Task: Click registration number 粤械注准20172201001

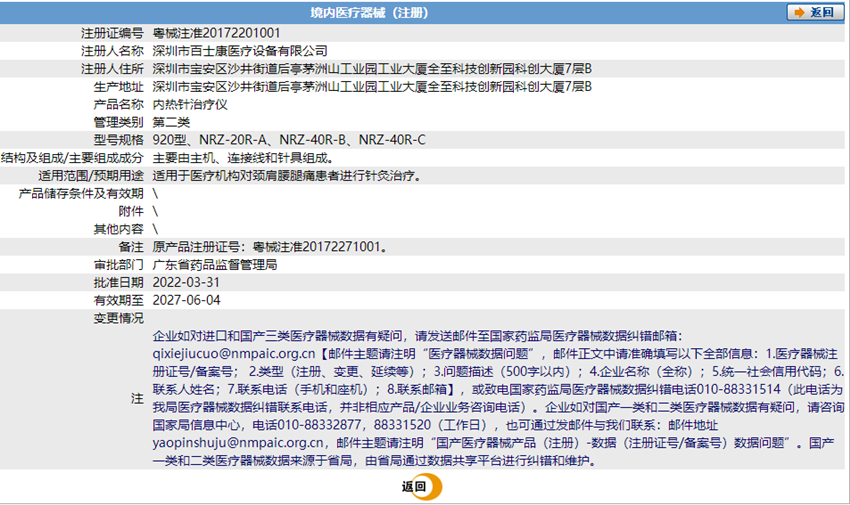Action: pyautogui.click(x=216, y=33)
